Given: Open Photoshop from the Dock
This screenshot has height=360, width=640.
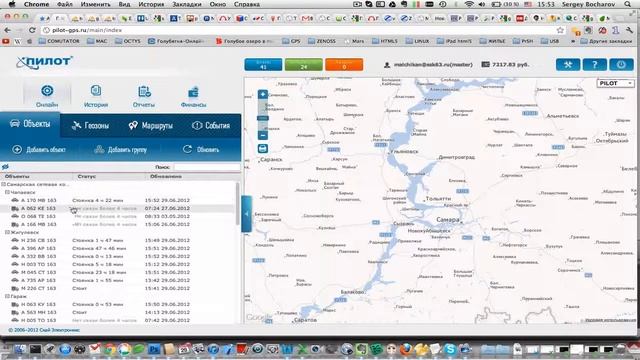Looking at the screenshot, I should (154, 349).
